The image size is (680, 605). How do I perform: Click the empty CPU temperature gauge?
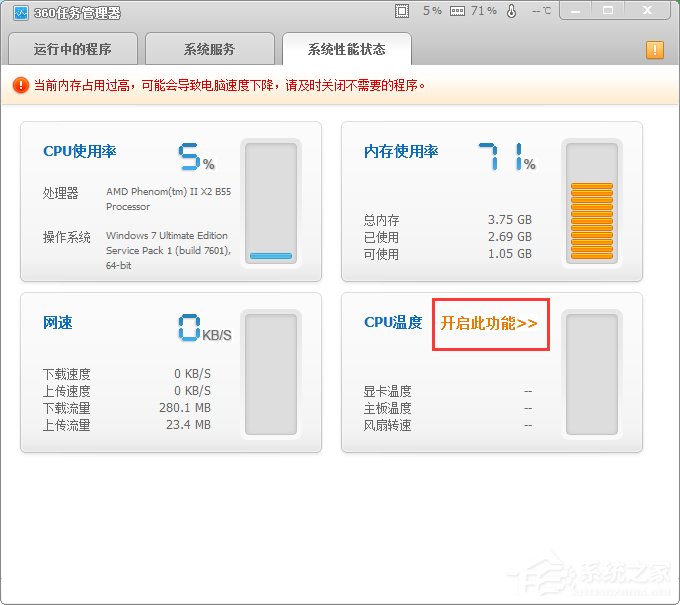click(591, 374)
